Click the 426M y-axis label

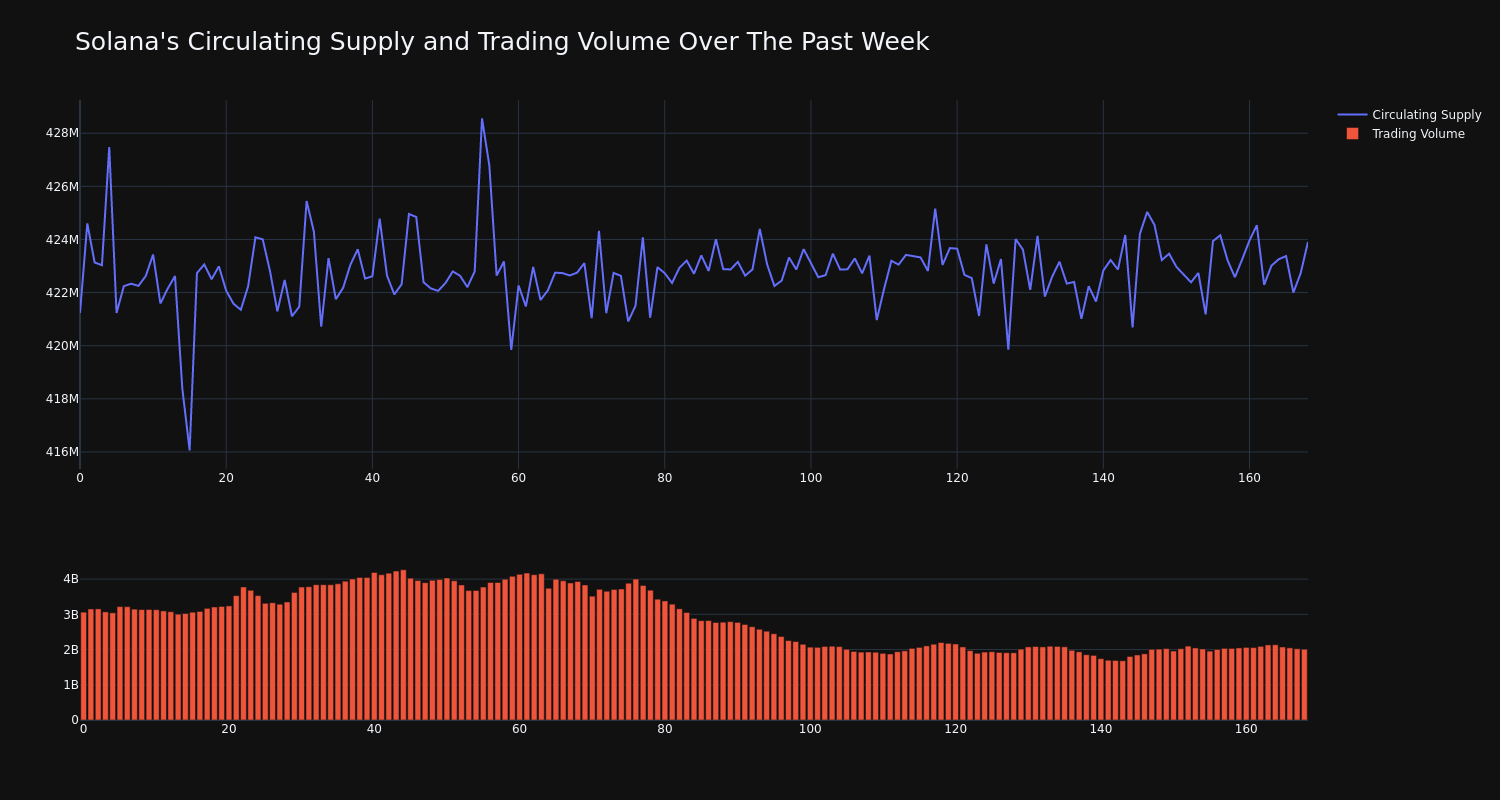62,186
